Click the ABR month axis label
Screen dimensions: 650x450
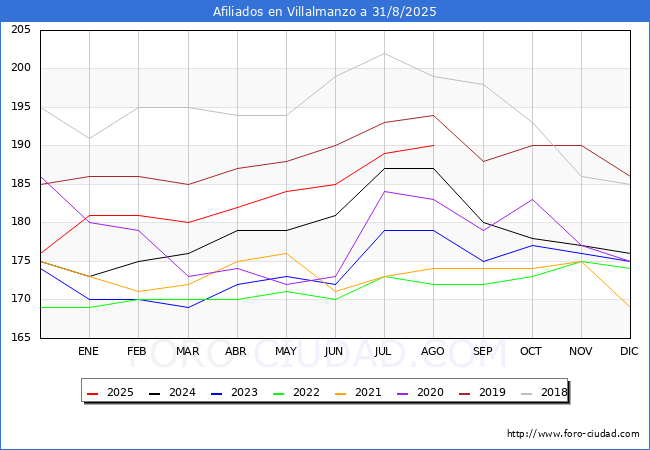tap(236, 351)
